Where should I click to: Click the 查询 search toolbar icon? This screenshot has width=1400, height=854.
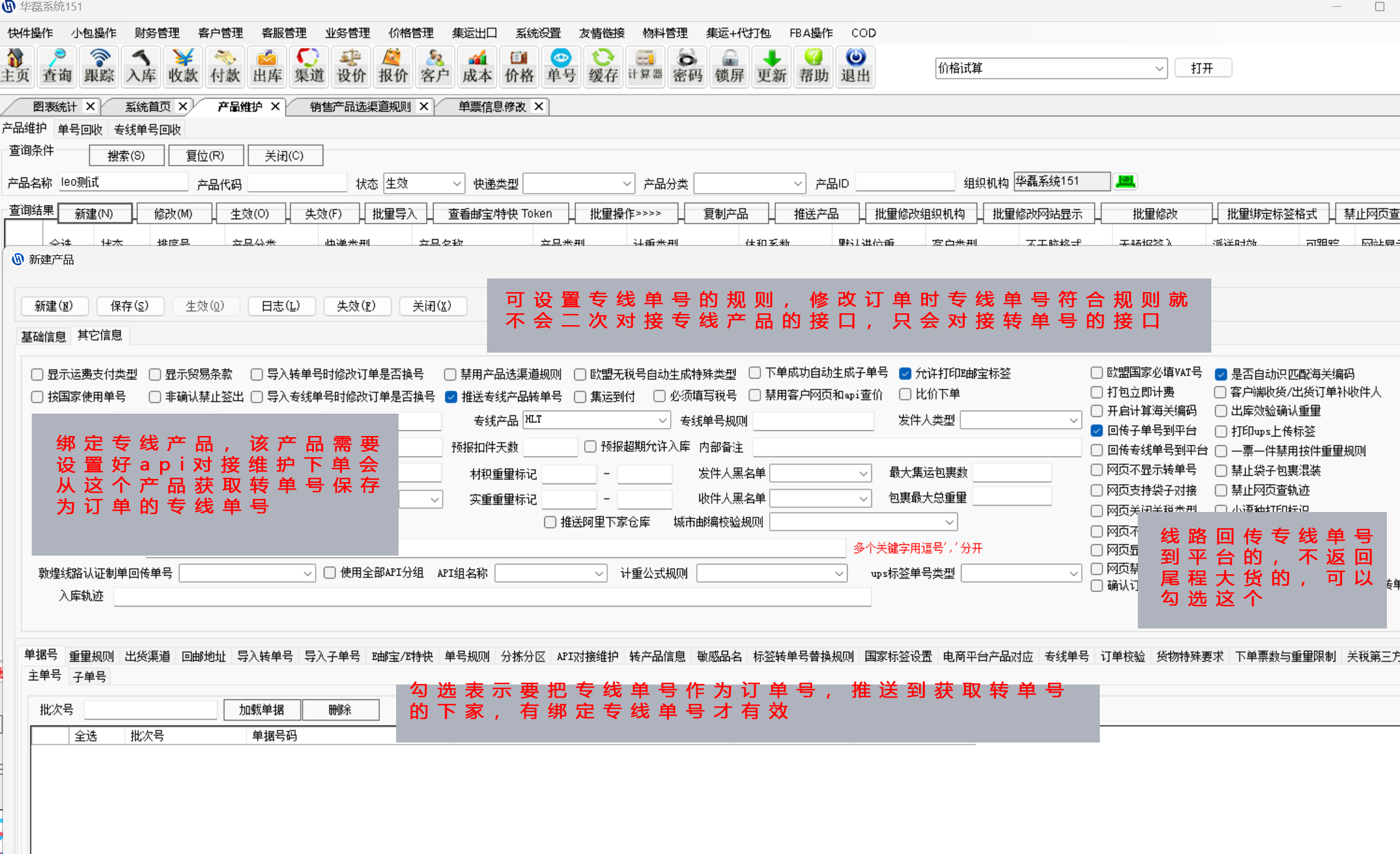(x=57, y=66)
